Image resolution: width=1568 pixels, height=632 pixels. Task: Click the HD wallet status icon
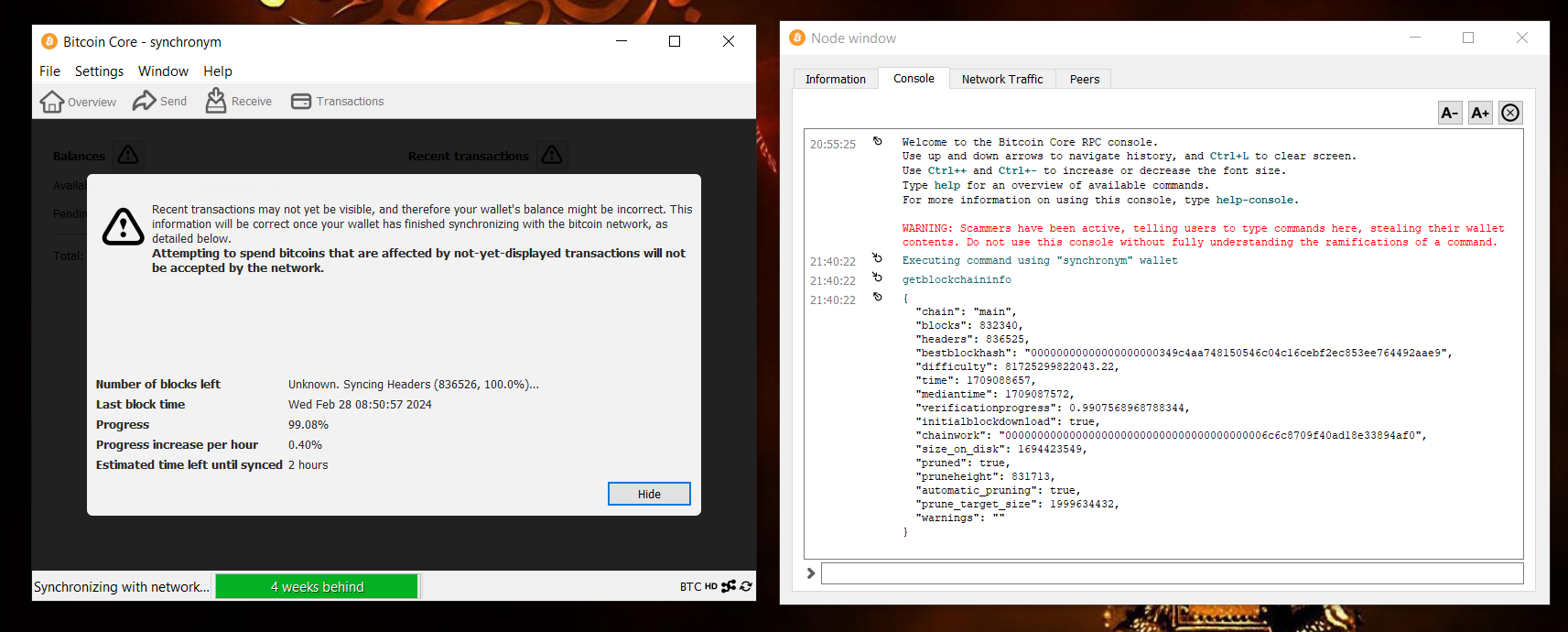pyautogui.click(x=711, y=587)
